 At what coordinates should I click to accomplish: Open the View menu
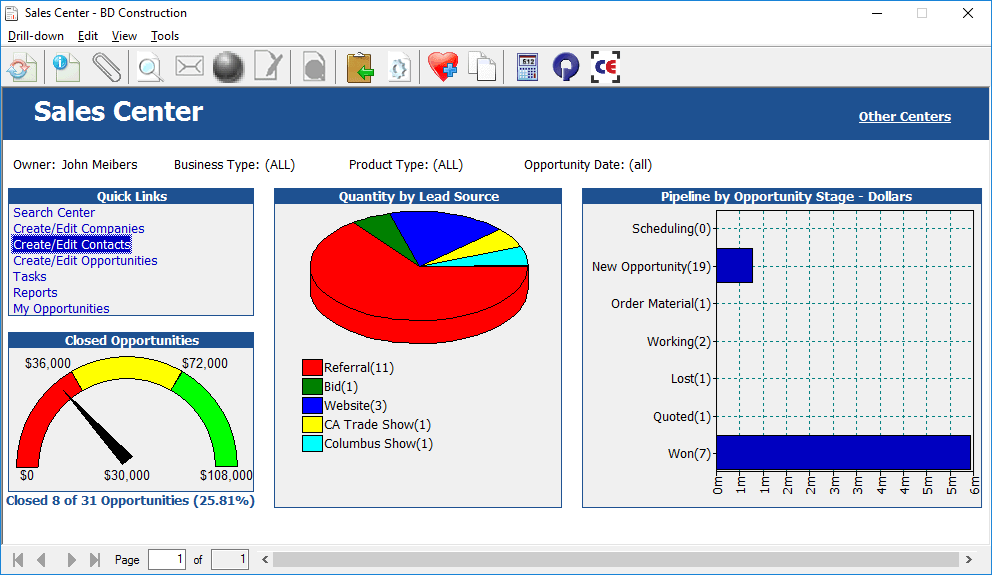(124, 36)
